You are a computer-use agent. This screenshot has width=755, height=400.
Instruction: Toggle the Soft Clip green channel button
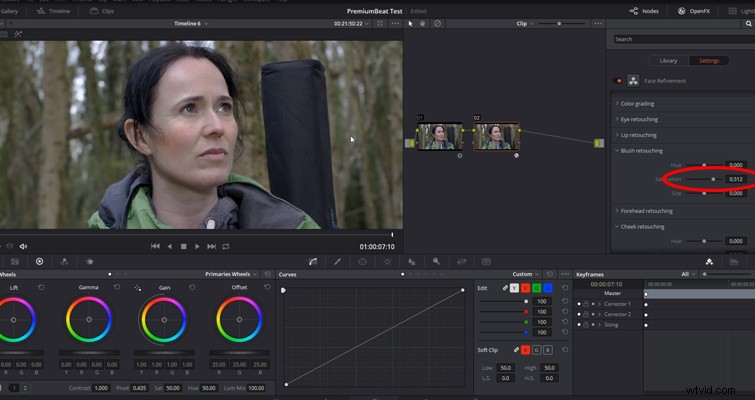click(x=536, y=350)
